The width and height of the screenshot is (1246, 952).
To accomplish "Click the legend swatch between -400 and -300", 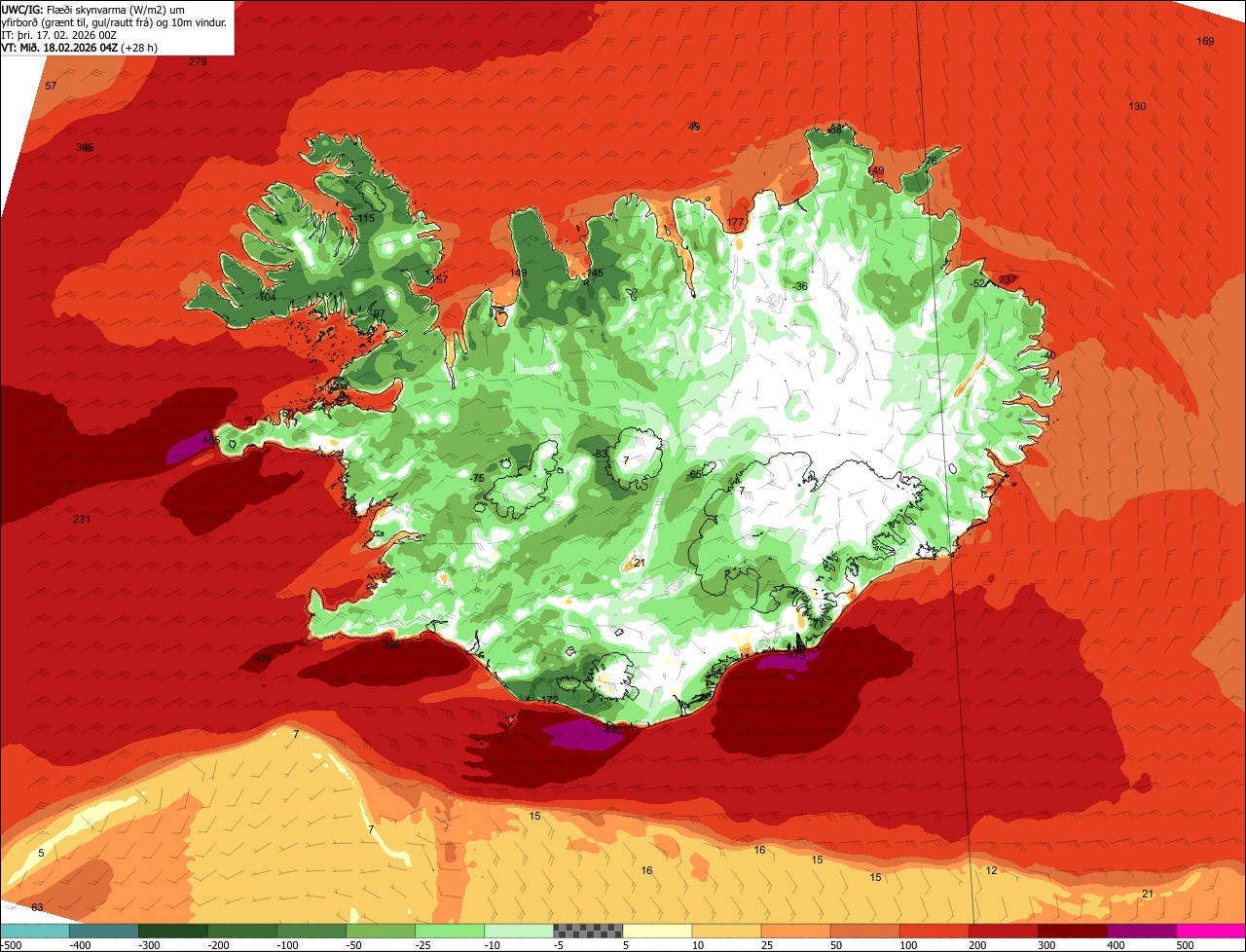I will 104,931.
